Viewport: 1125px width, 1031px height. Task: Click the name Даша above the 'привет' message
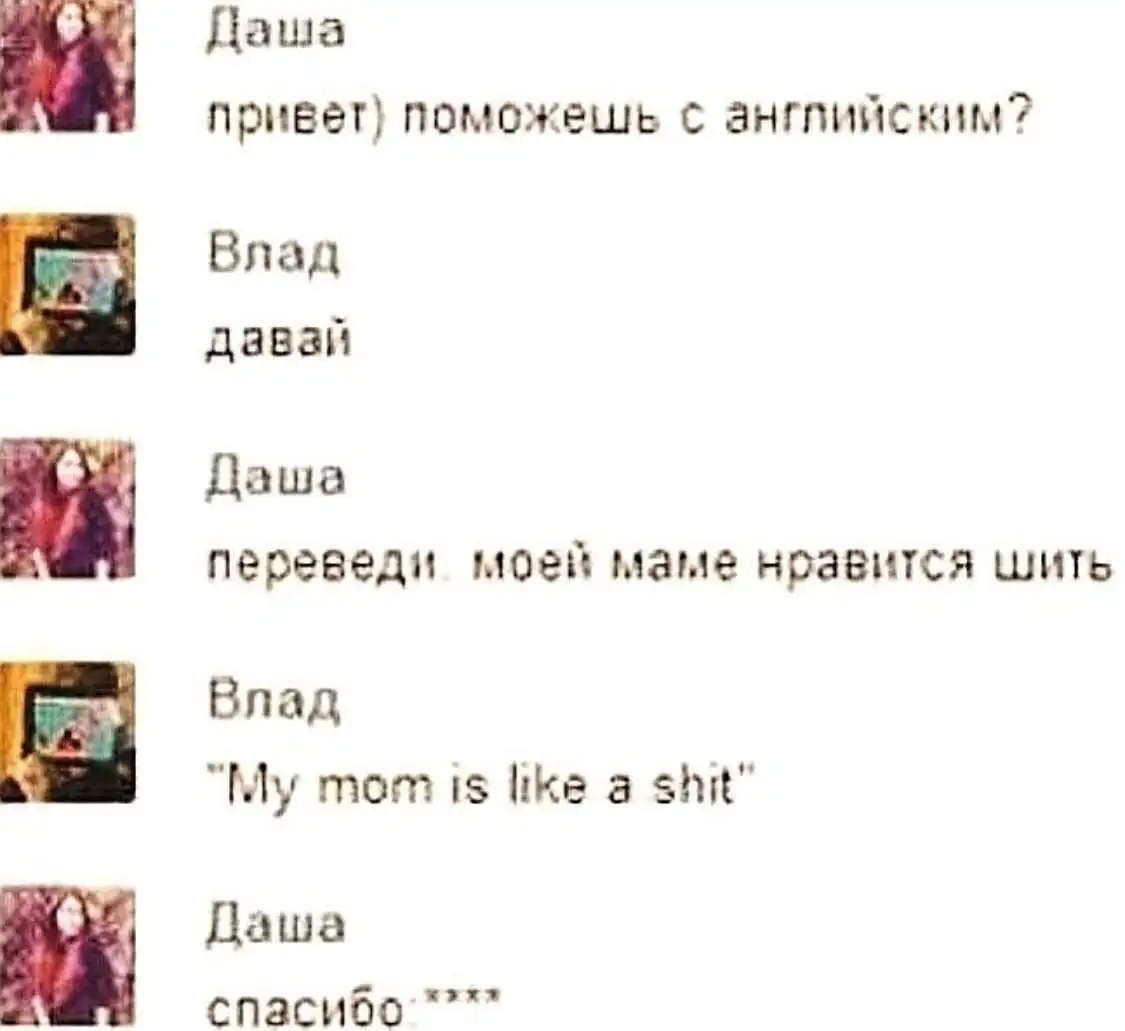click(x=276, y=34)
